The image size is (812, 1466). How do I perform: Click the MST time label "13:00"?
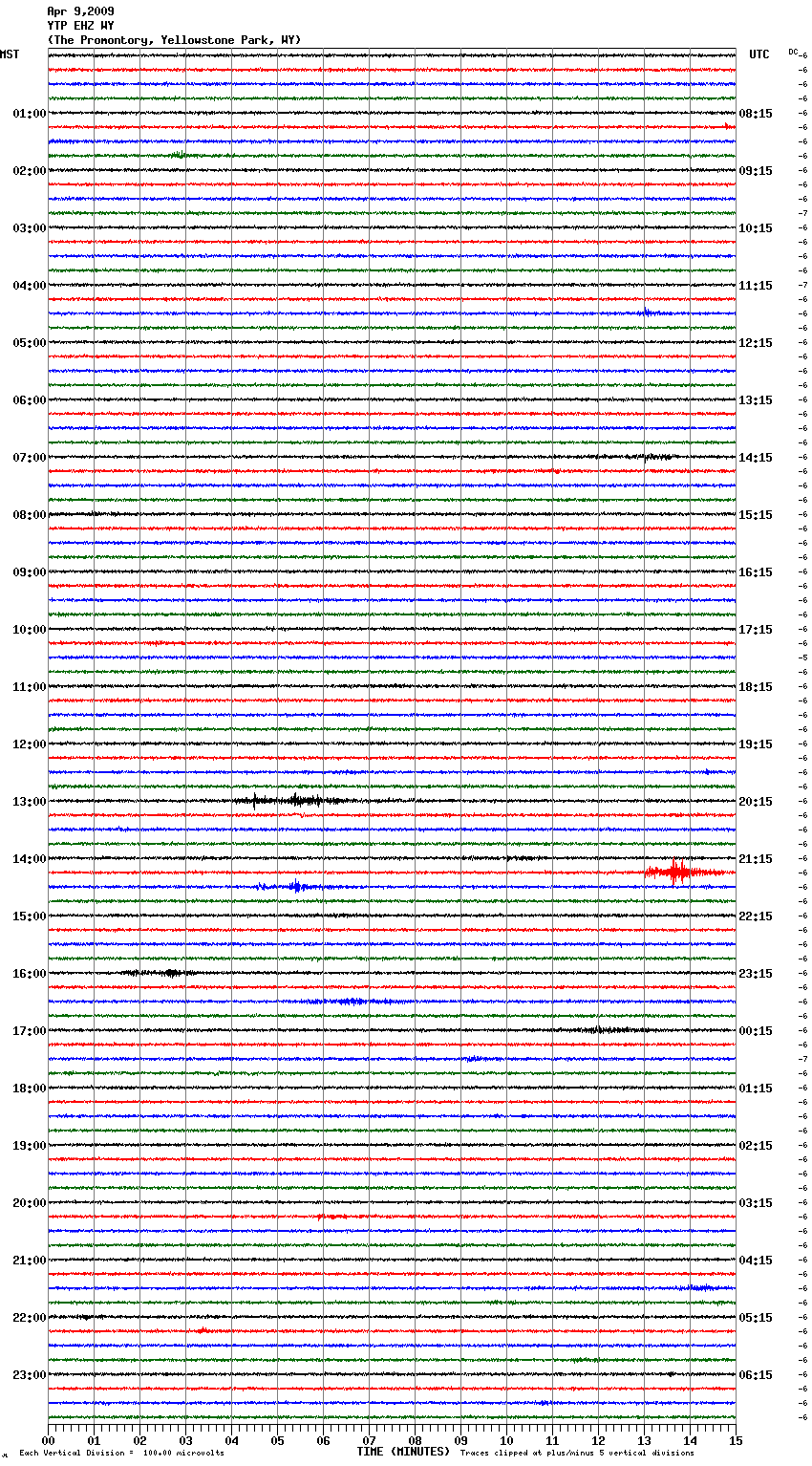coord(30,802)
